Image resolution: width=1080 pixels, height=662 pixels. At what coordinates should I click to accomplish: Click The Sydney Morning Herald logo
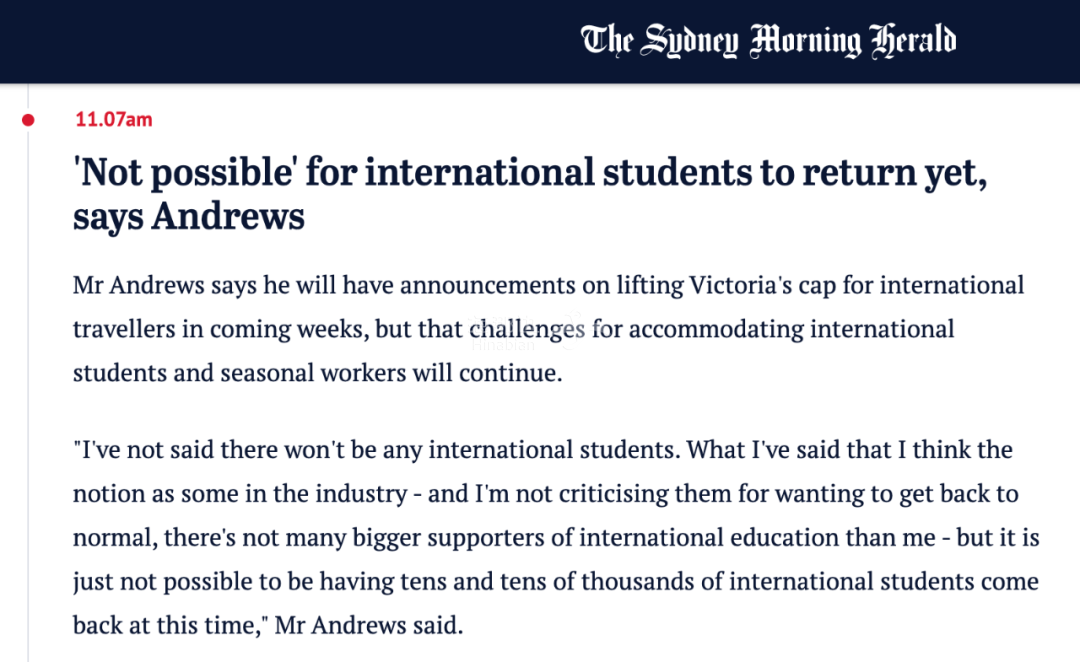[x=768, y=40]
